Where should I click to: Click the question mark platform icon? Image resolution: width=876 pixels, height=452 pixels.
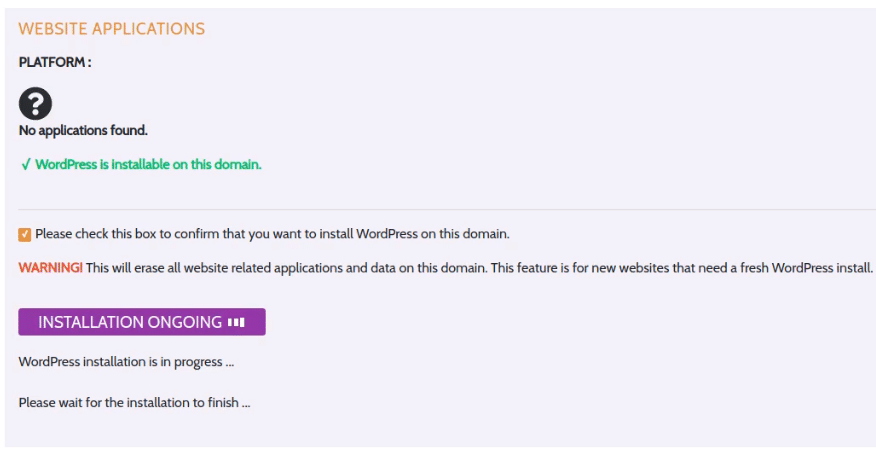coord(35,103)
